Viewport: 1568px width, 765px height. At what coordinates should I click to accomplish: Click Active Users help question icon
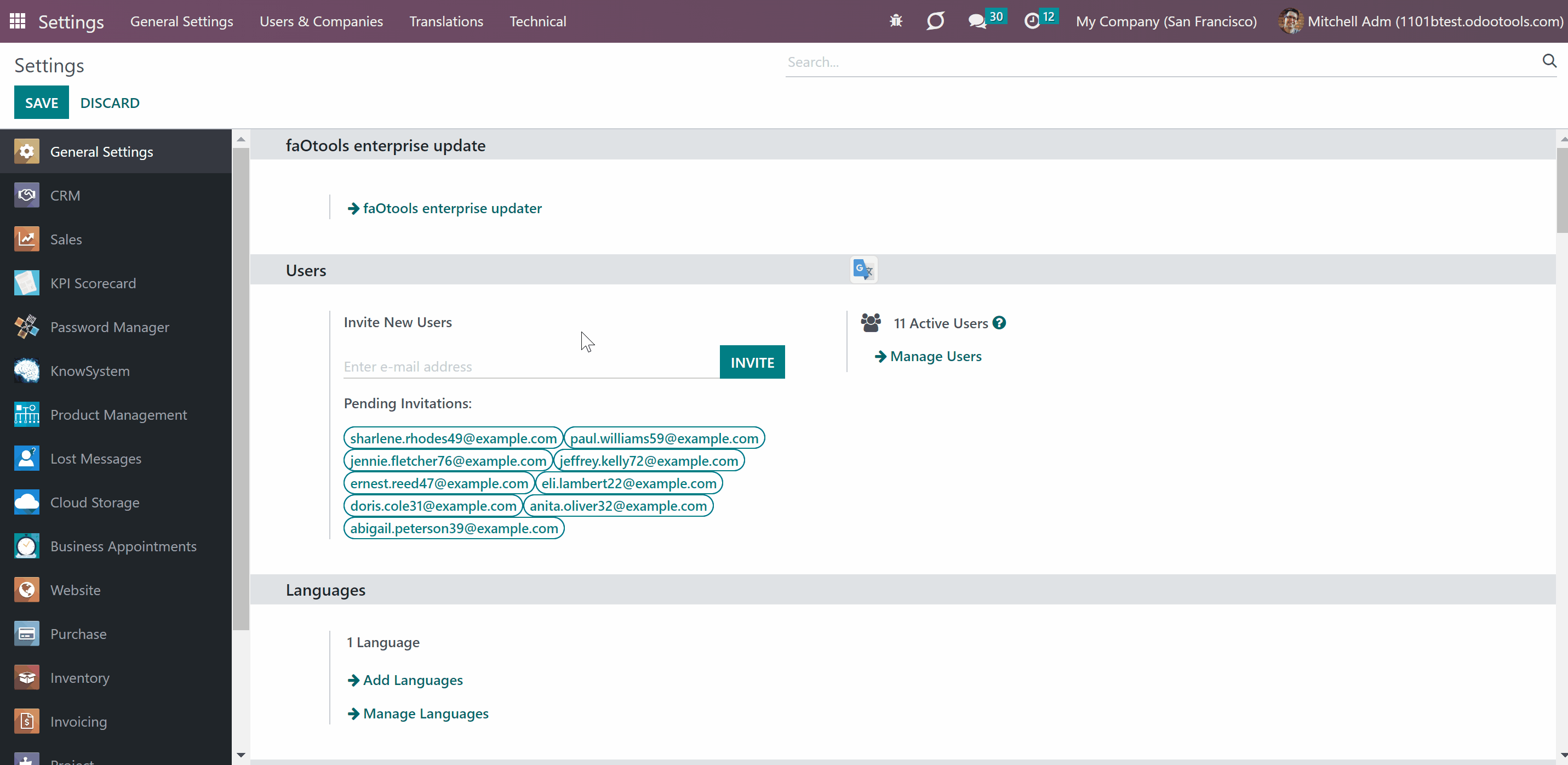coord(999,323)
